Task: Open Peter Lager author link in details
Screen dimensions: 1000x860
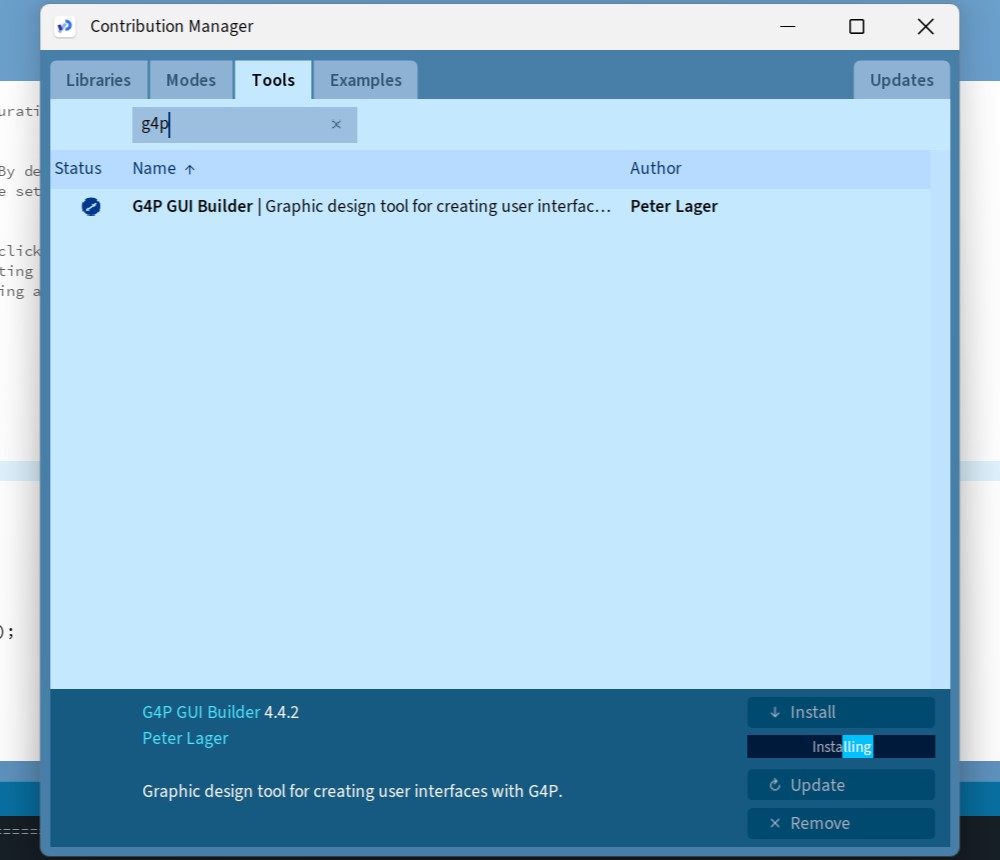Action: point(185,738)
